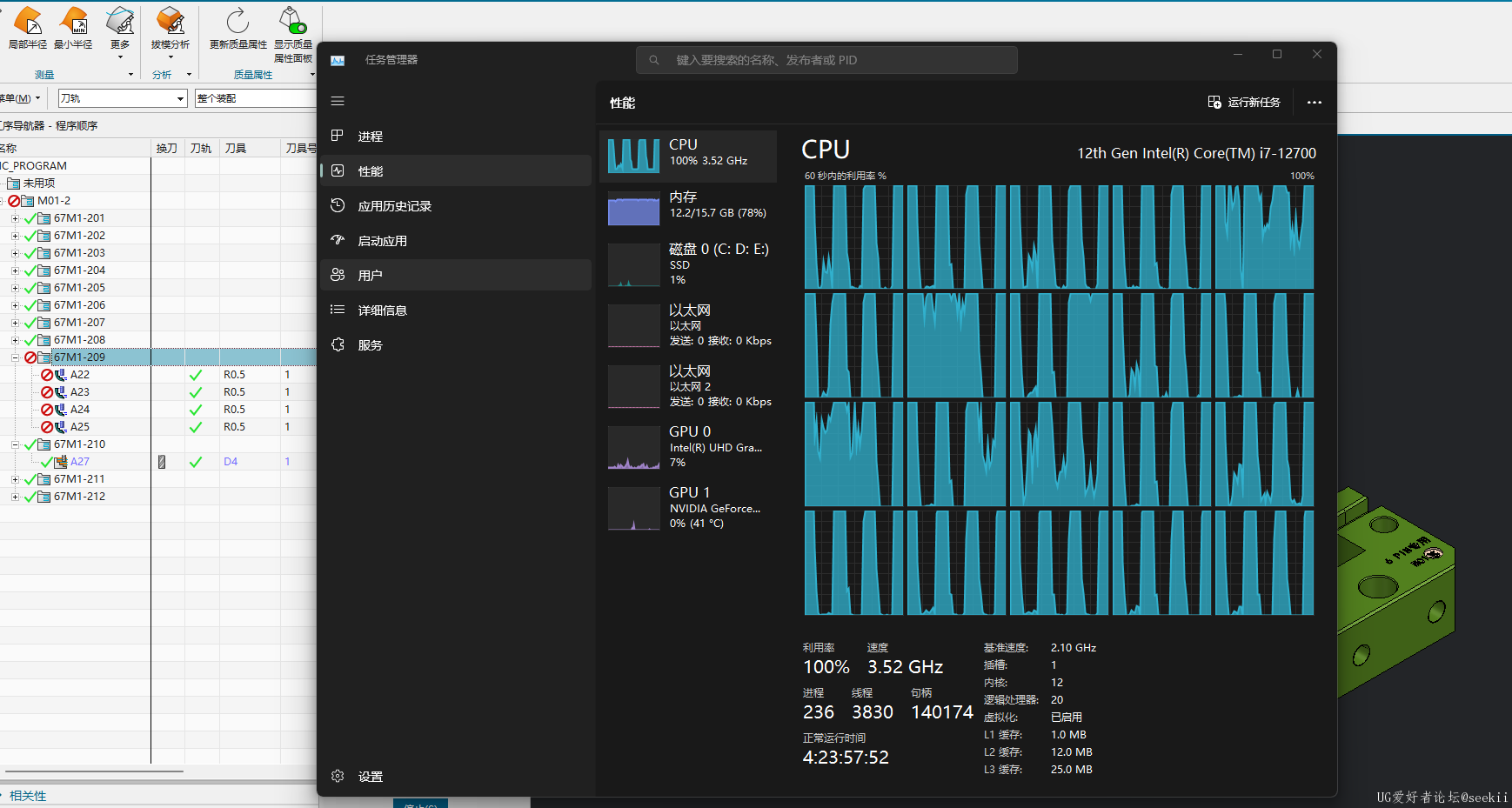Select the GPU 1 NVIDIA GeForce entry
The width and height of the screenshot is (1512, 808).
pos(688,507)
